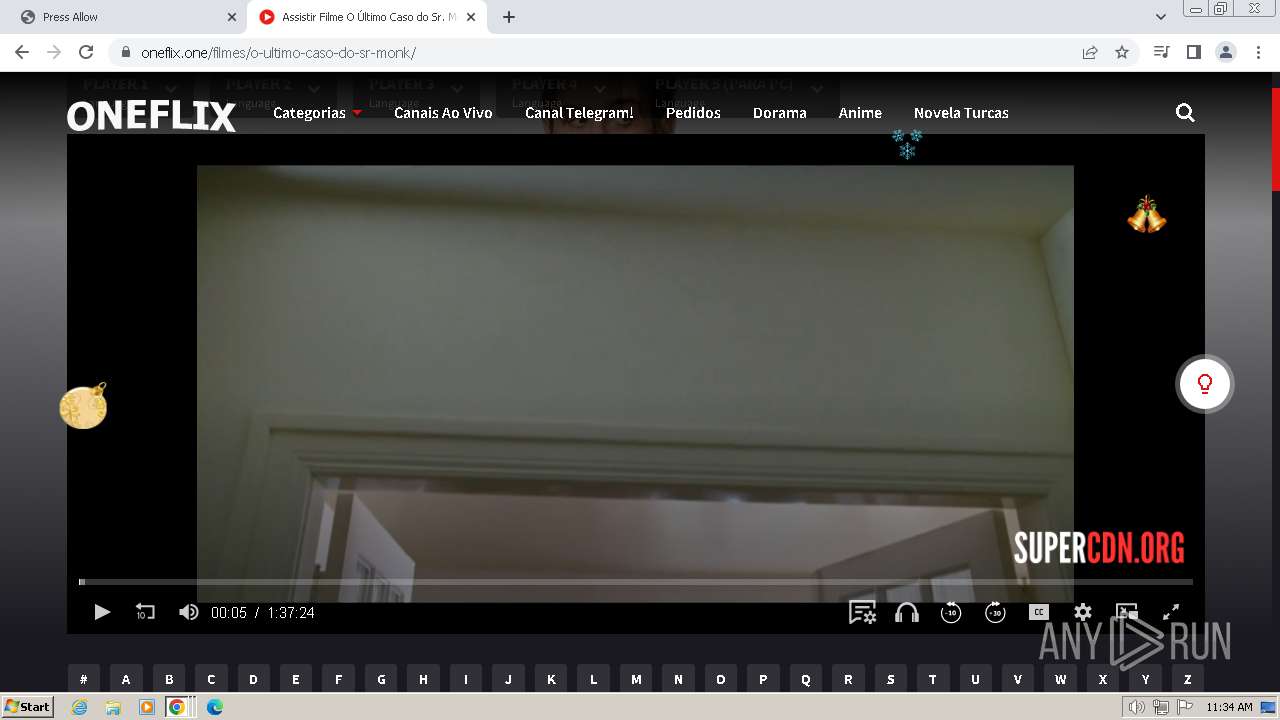This screenshot has width=1280, height=720.
Task: Launch Microsoft Edge from taskbar
Action: coord(214,707)
